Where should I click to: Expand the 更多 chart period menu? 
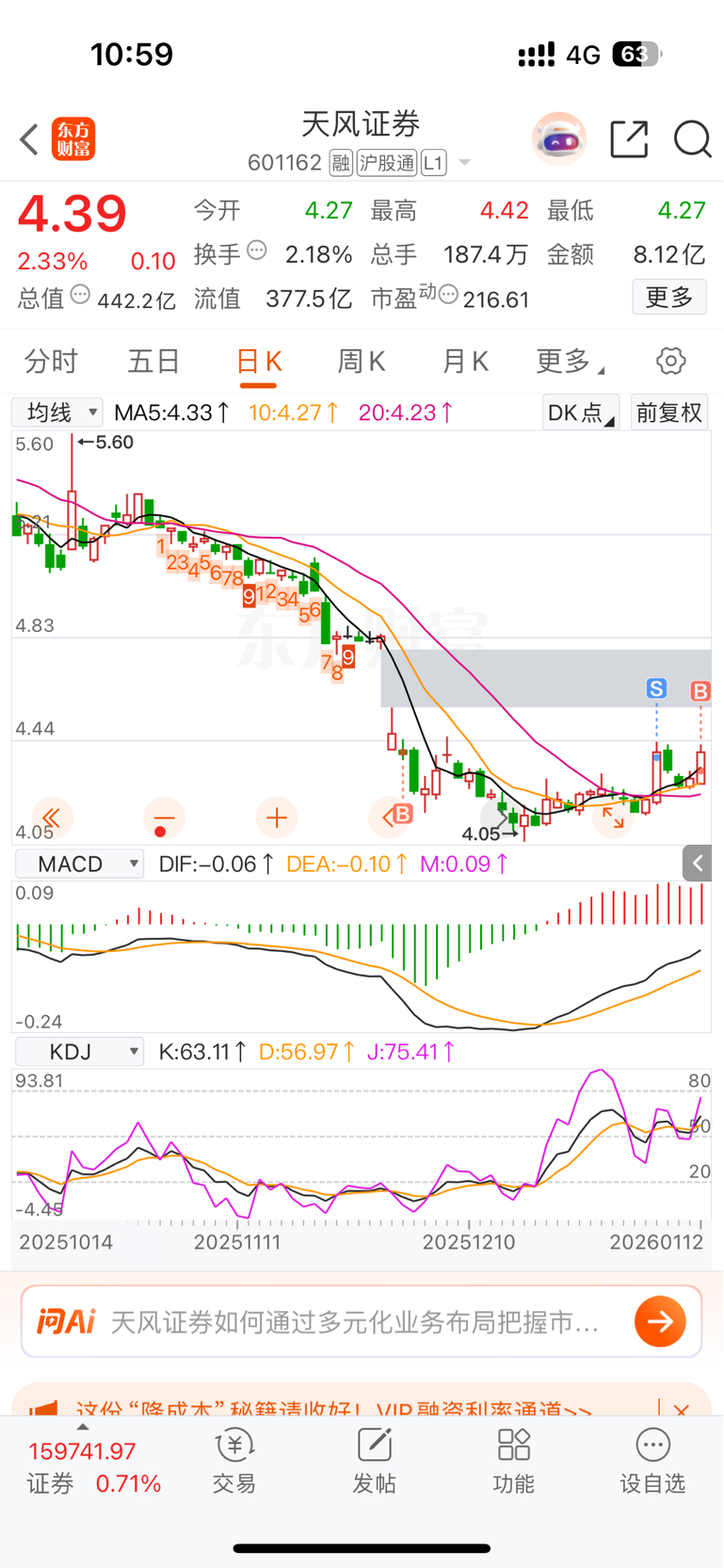click(571, 361)
